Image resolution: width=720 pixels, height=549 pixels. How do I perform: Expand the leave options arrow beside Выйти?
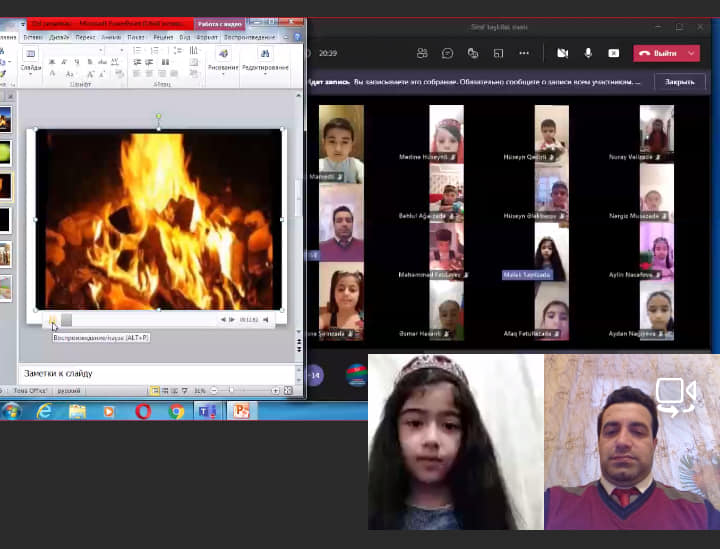[692, 53]
